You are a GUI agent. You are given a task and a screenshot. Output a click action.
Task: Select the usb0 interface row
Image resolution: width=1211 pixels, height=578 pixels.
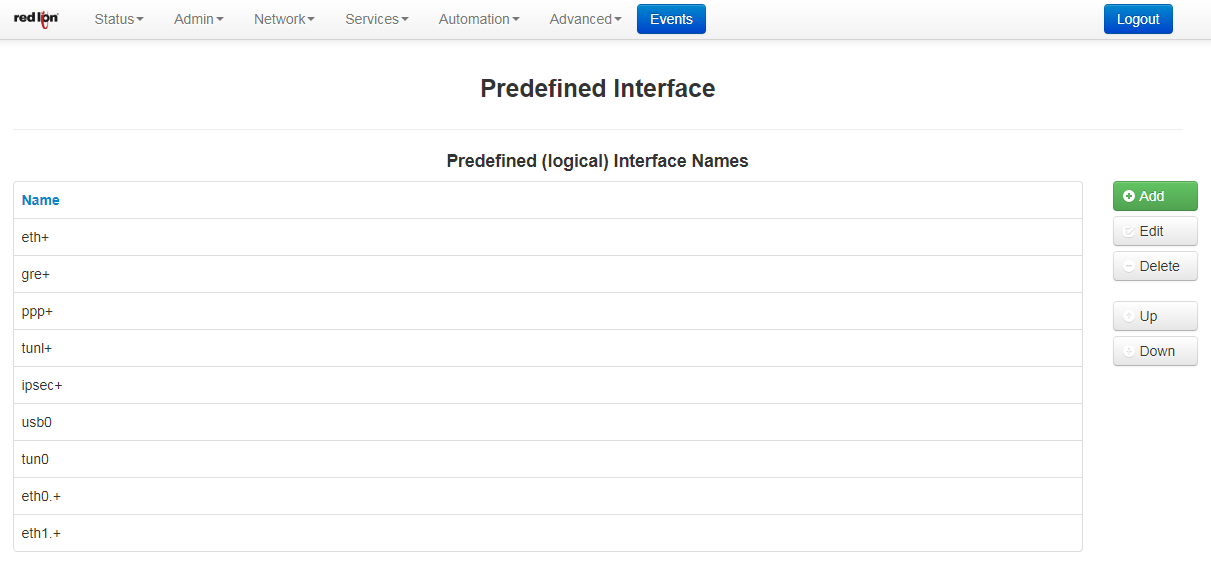pos(548,422)
